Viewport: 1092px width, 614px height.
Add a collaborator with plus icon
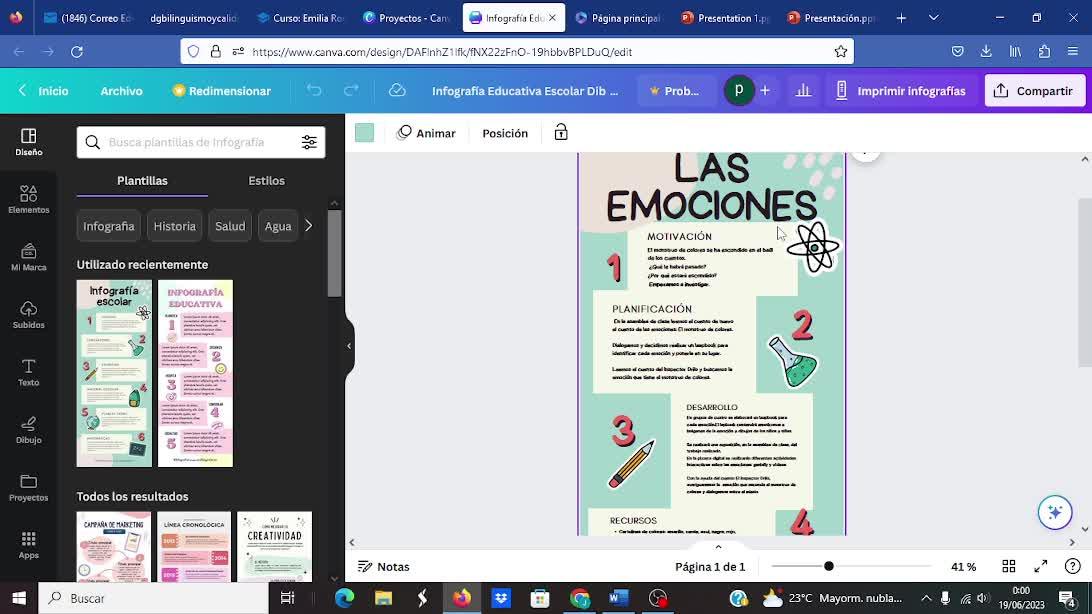(x=765, y=90)
